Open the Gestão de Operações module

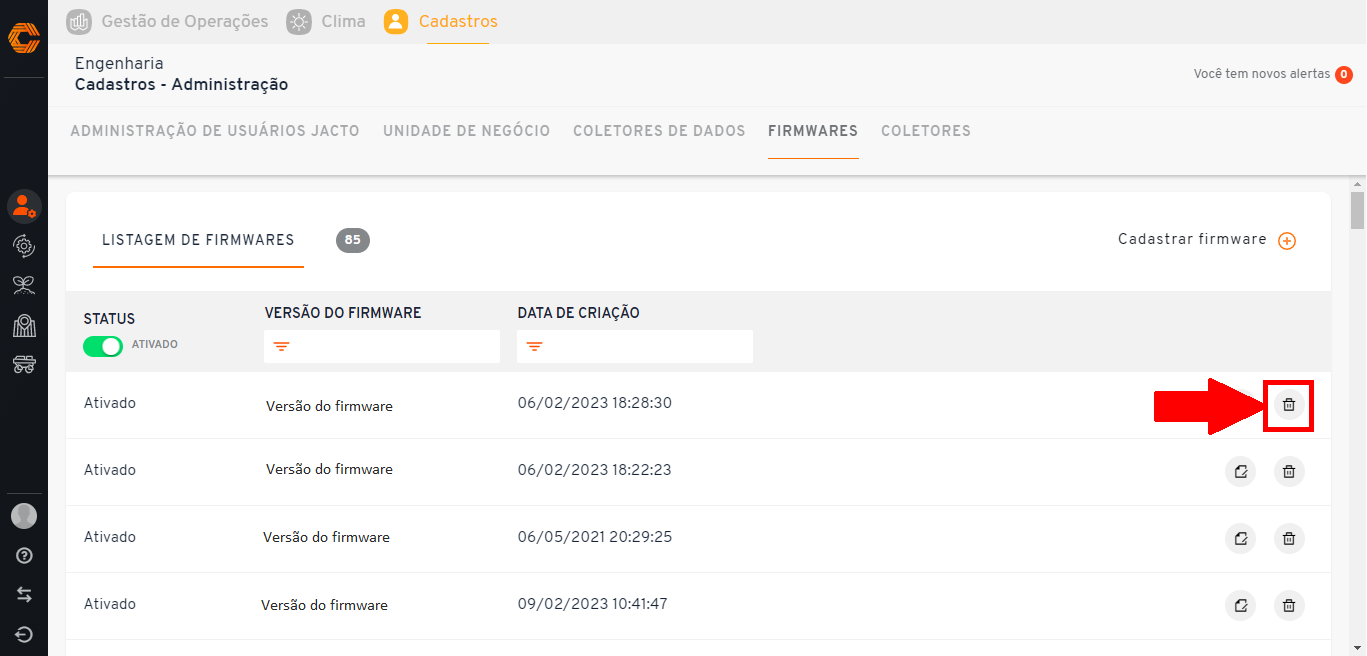tap(167, 21)
